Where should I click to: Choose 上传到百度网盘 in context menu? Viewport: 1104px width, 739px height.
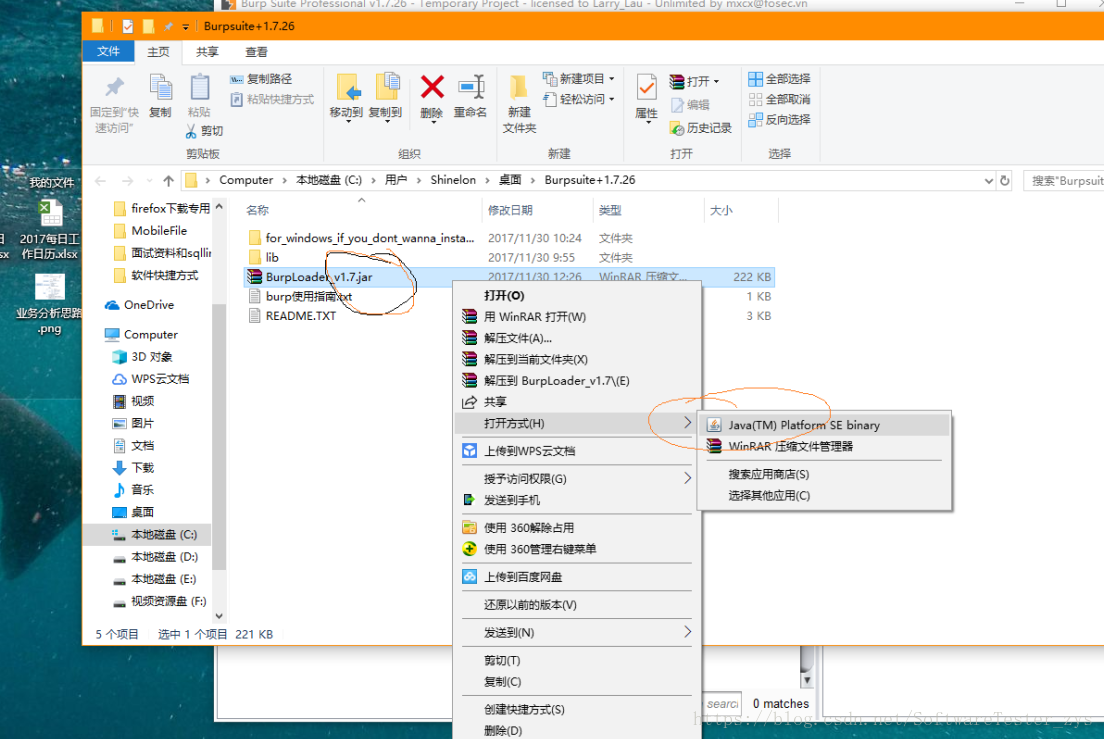point(577,577)
